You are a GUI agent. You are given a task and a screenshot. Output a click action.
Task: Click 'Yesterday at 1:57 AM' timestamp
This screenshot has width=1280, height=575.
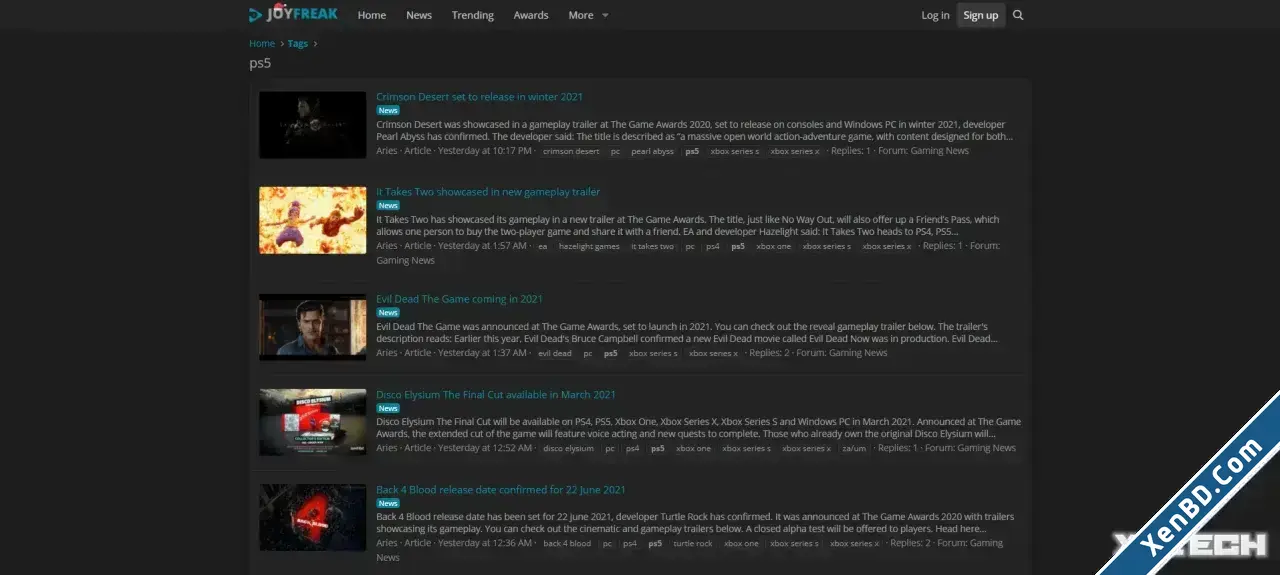point(482,246)
